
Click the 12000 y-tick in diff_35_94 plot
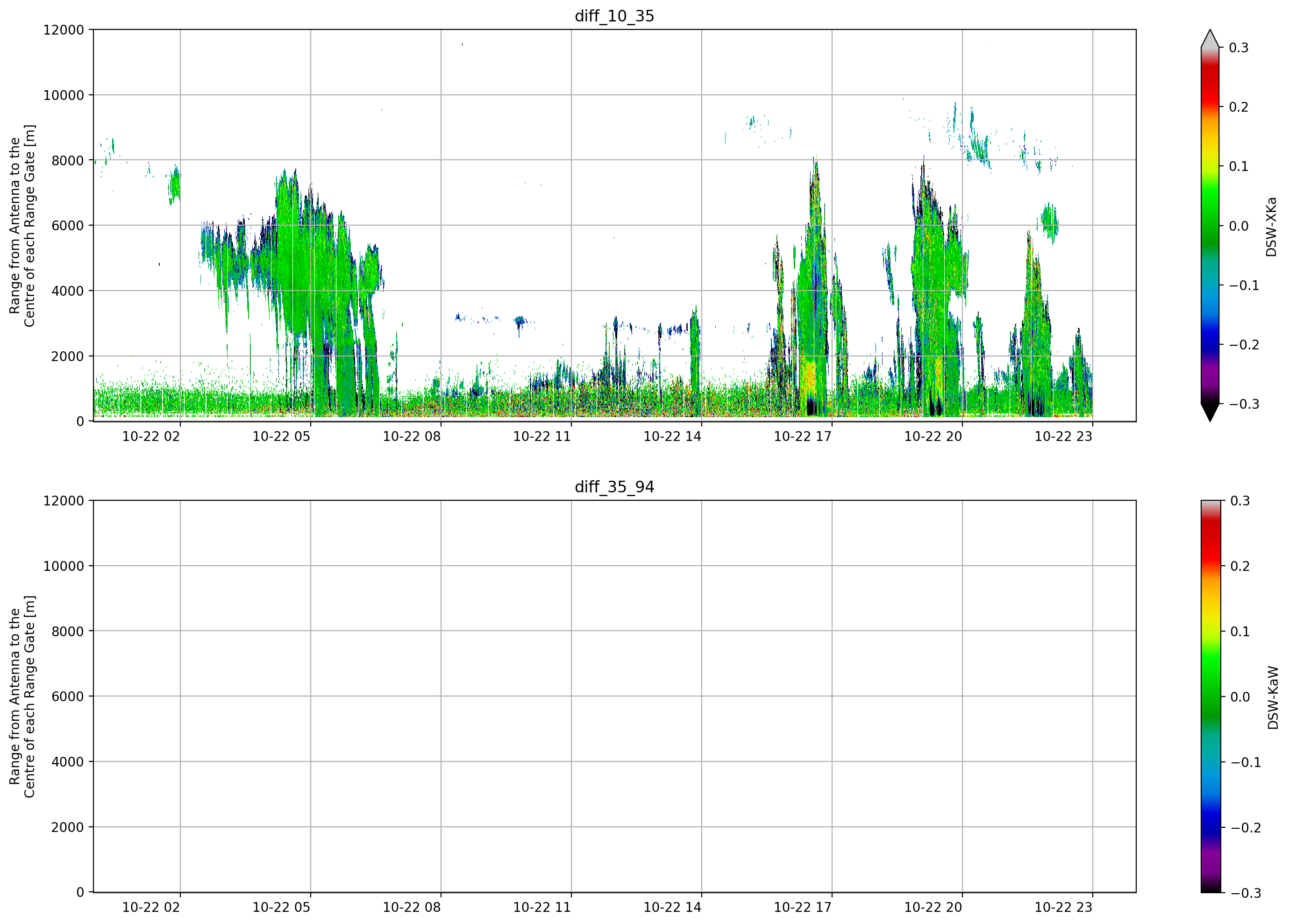pos(64,501)
